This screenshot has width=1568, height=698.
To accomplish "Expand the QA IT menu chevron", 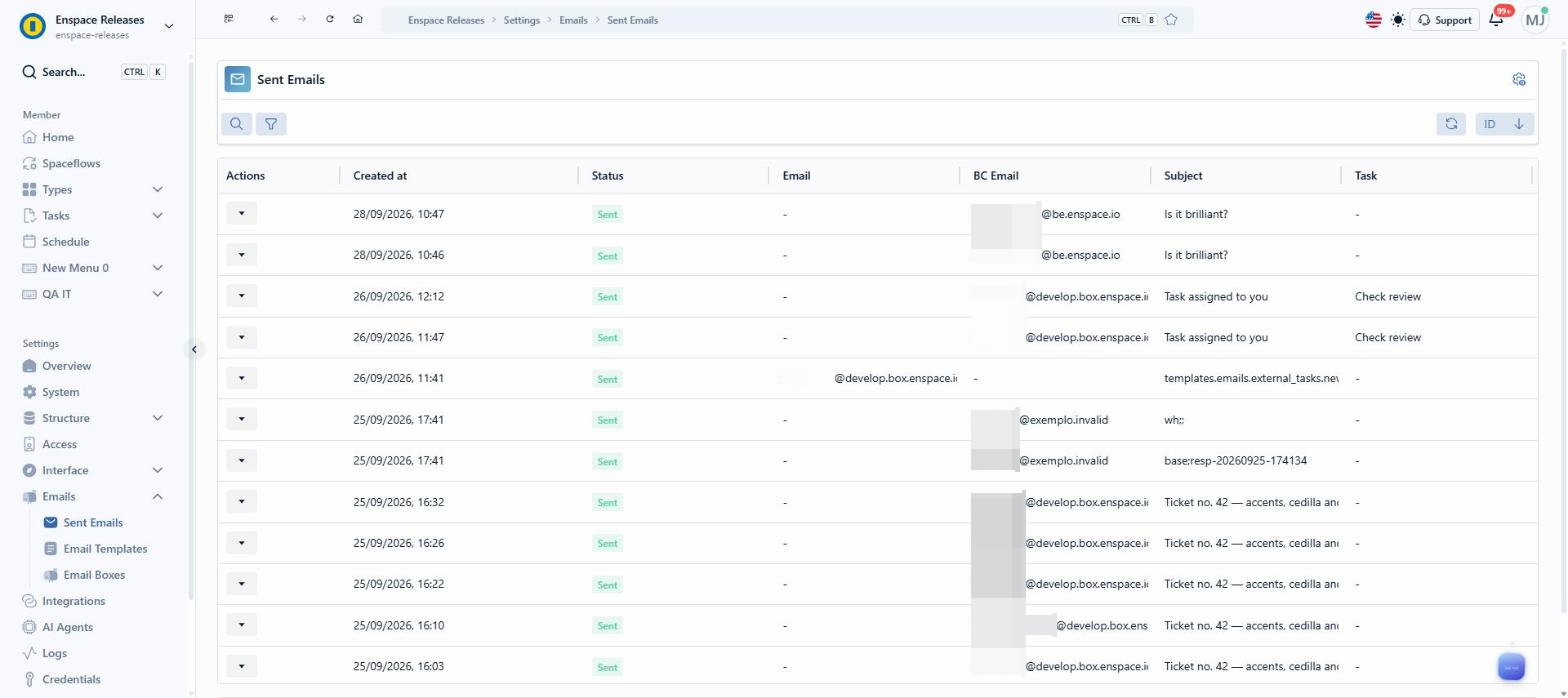I will (158, 293).
